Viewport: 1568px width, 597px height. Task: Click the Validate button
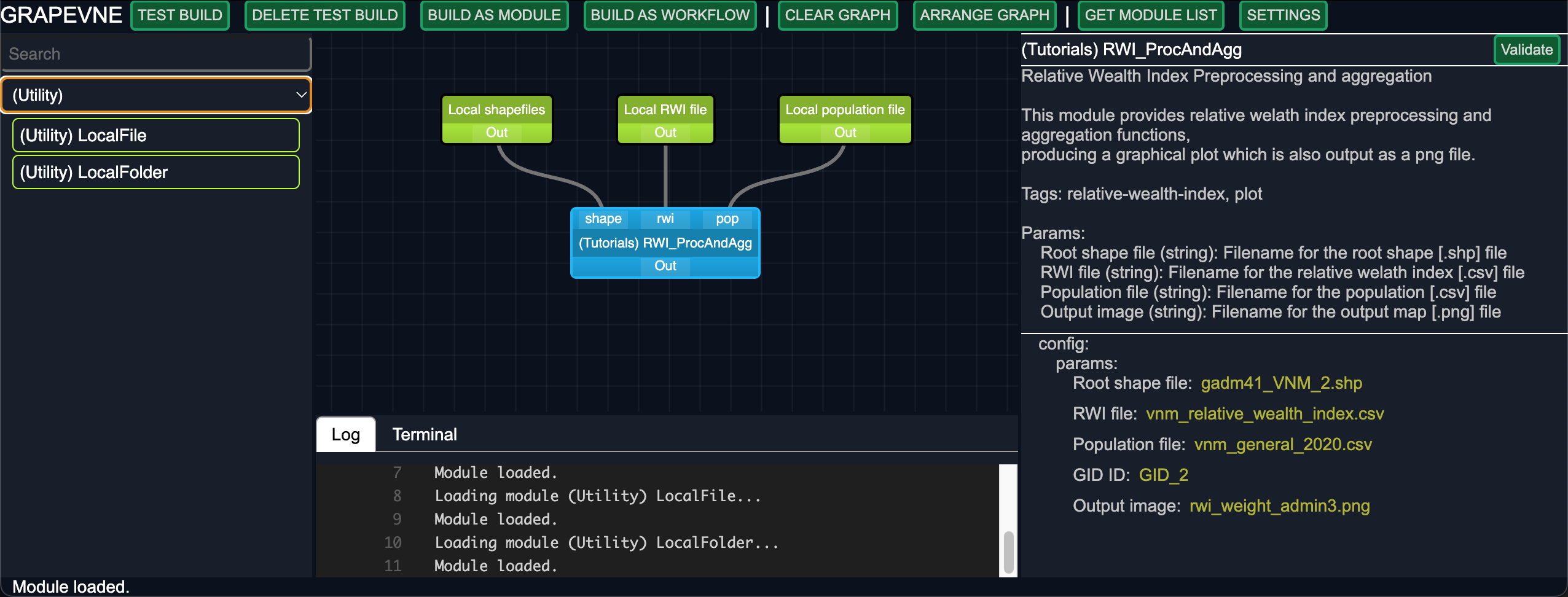coord(1527,50)
